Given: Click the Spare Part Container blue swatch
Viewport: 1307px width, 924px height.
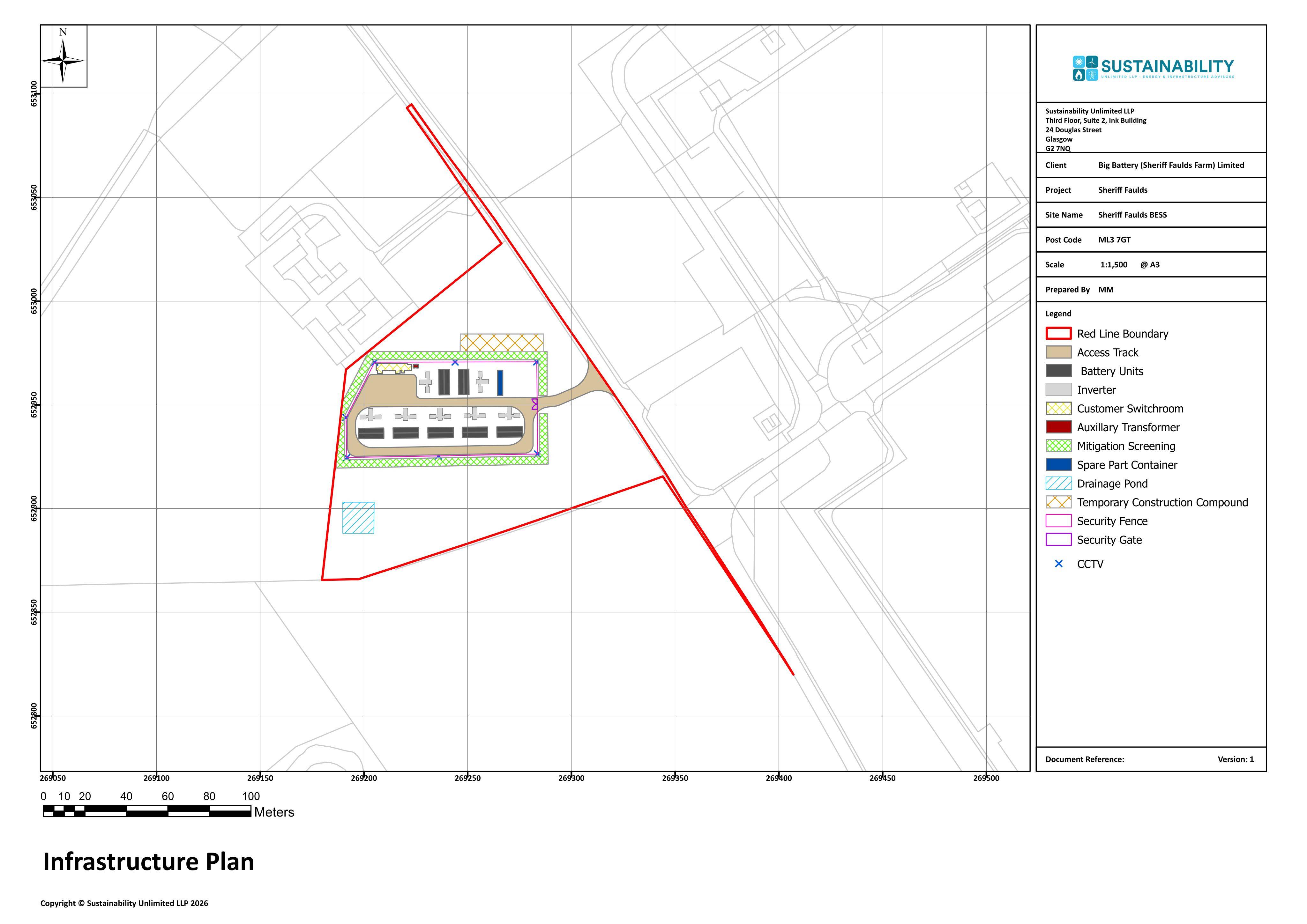Looking at the screenshot, I should pos(1058,465).
